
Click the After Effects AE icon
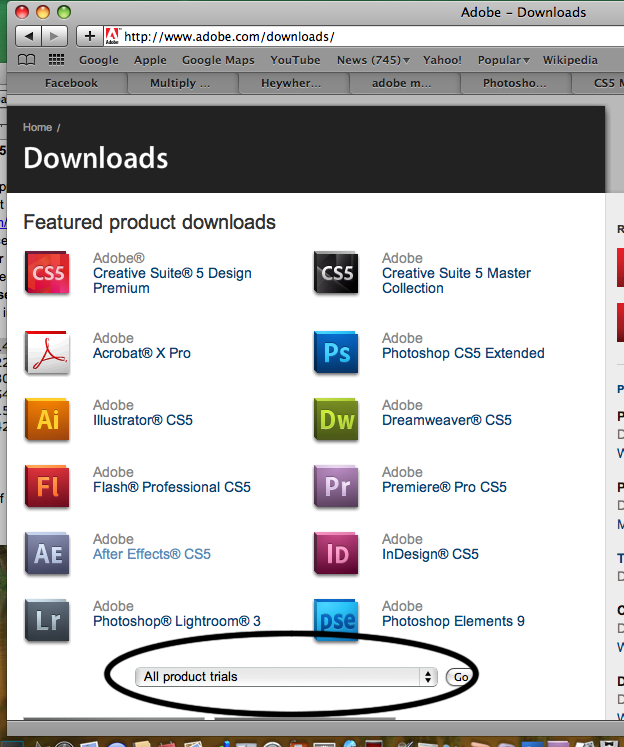click(x=47, y=554)
